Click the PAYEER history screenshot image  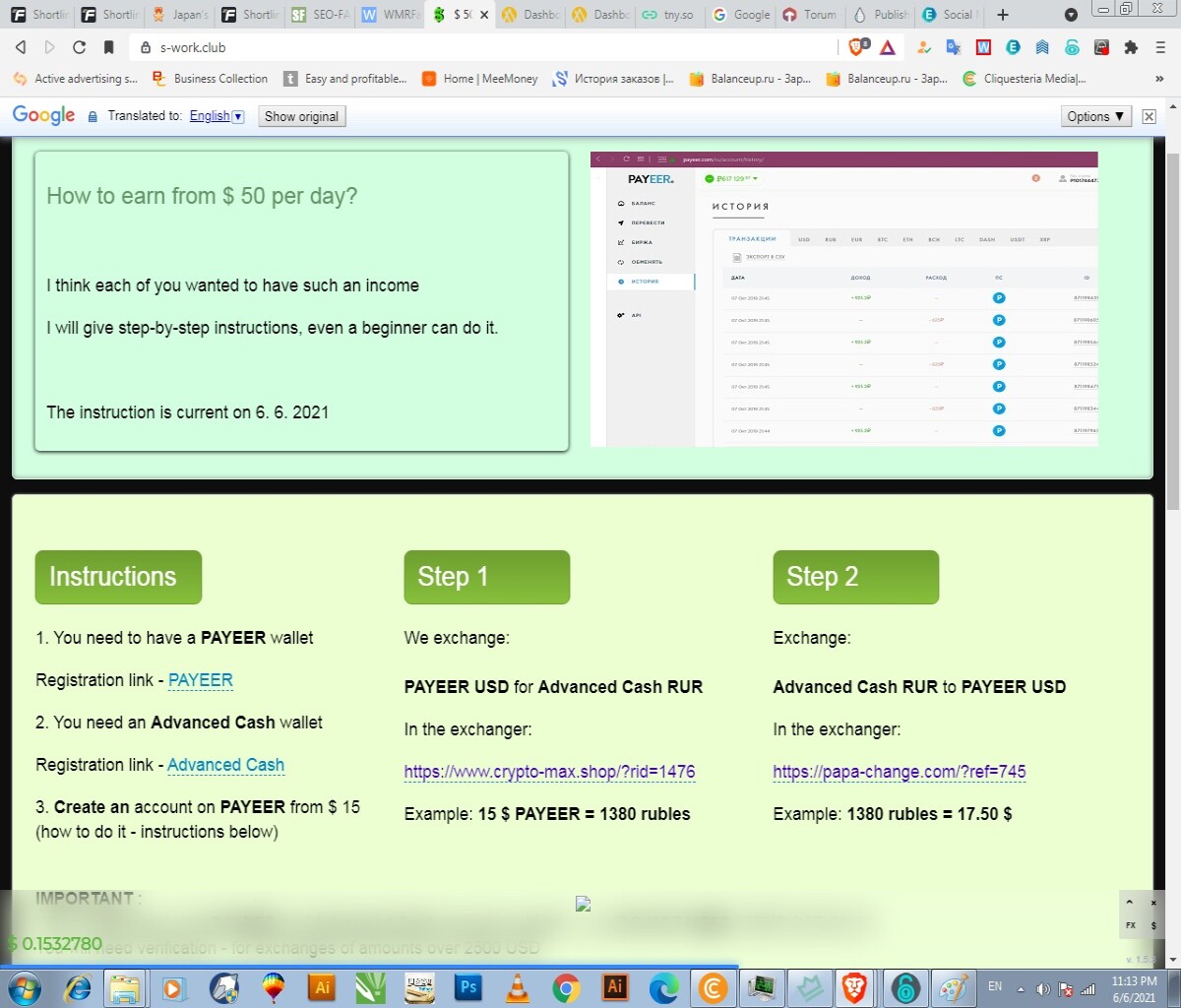pyautogui.click(x=843, y=298)
